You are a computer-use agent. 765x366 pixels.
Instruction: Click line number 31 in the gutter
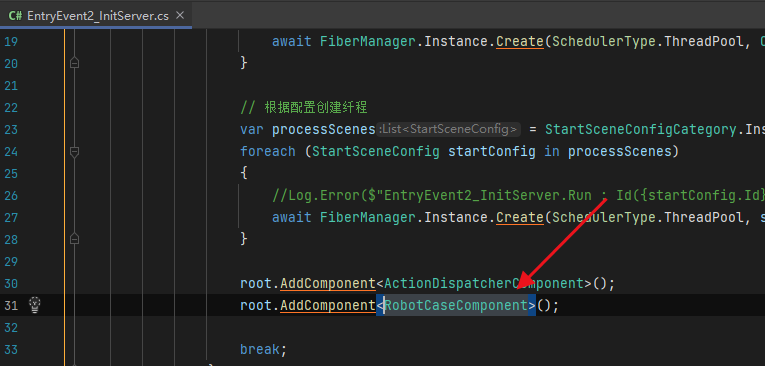click(x=11, y=305)
